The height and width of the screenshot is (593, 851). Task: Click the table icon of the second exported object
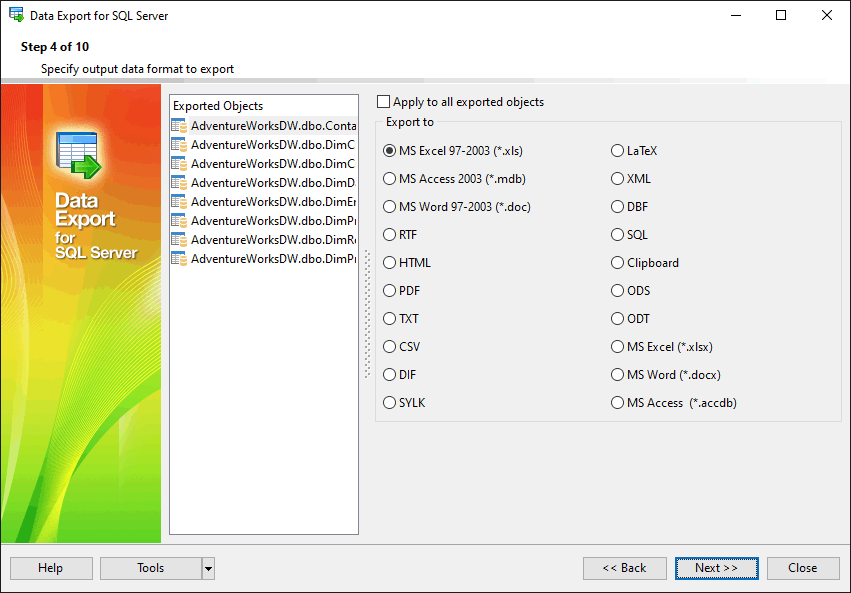tap(179, 145)
